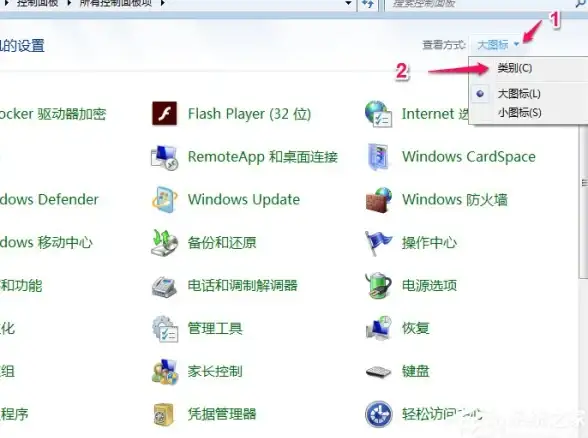Click the 所有控制面板项 breadcrumb
The width and height of the screenshot is (588, 438).
click(x=116, y=3)
